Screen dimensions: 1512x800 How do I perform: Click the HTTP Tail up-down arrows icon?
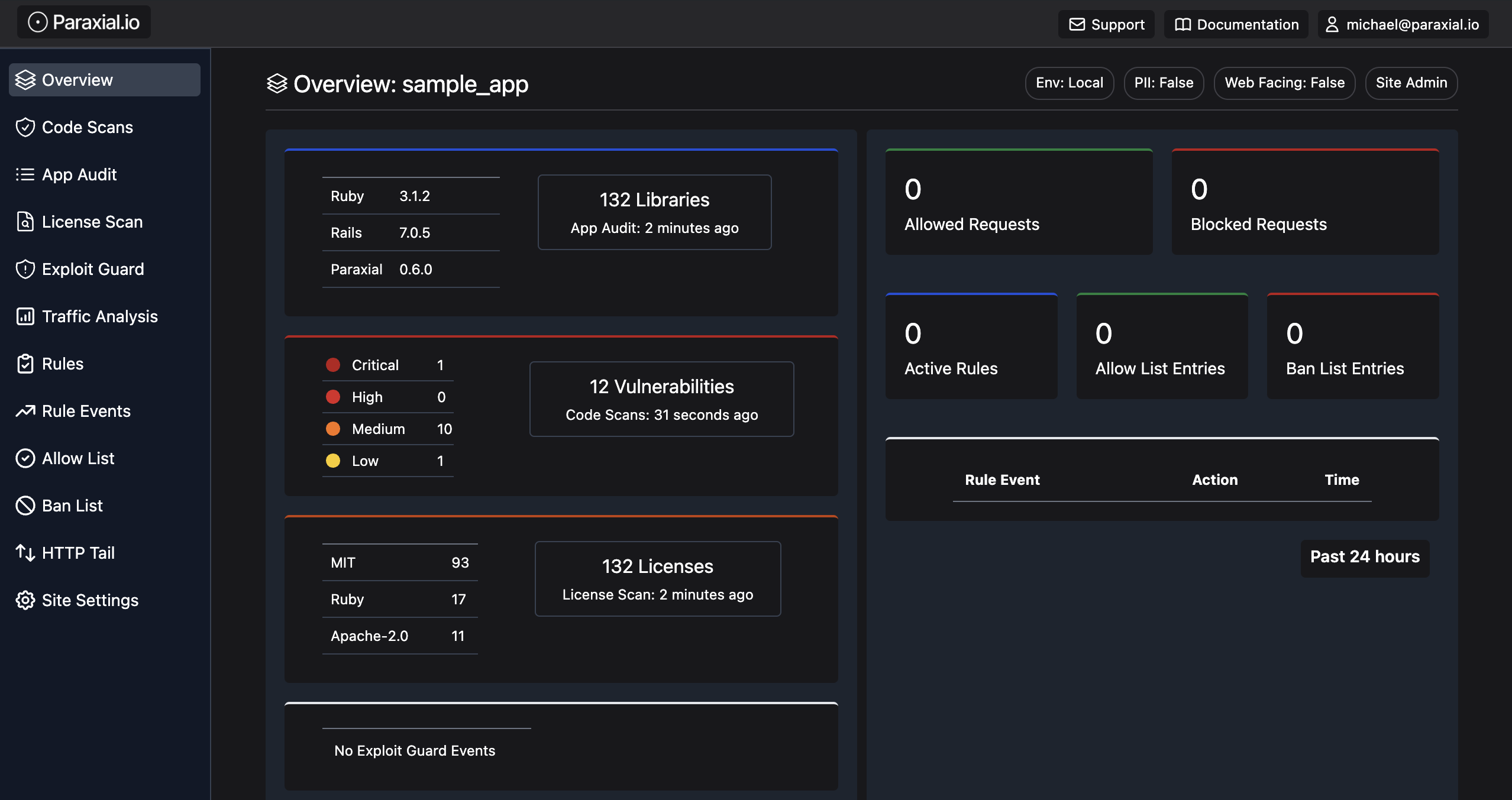coord(25,553)
